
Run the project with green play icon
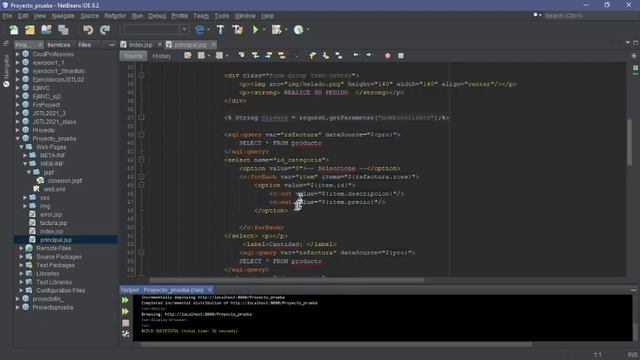pyautogui.click(x=256, y=29)
